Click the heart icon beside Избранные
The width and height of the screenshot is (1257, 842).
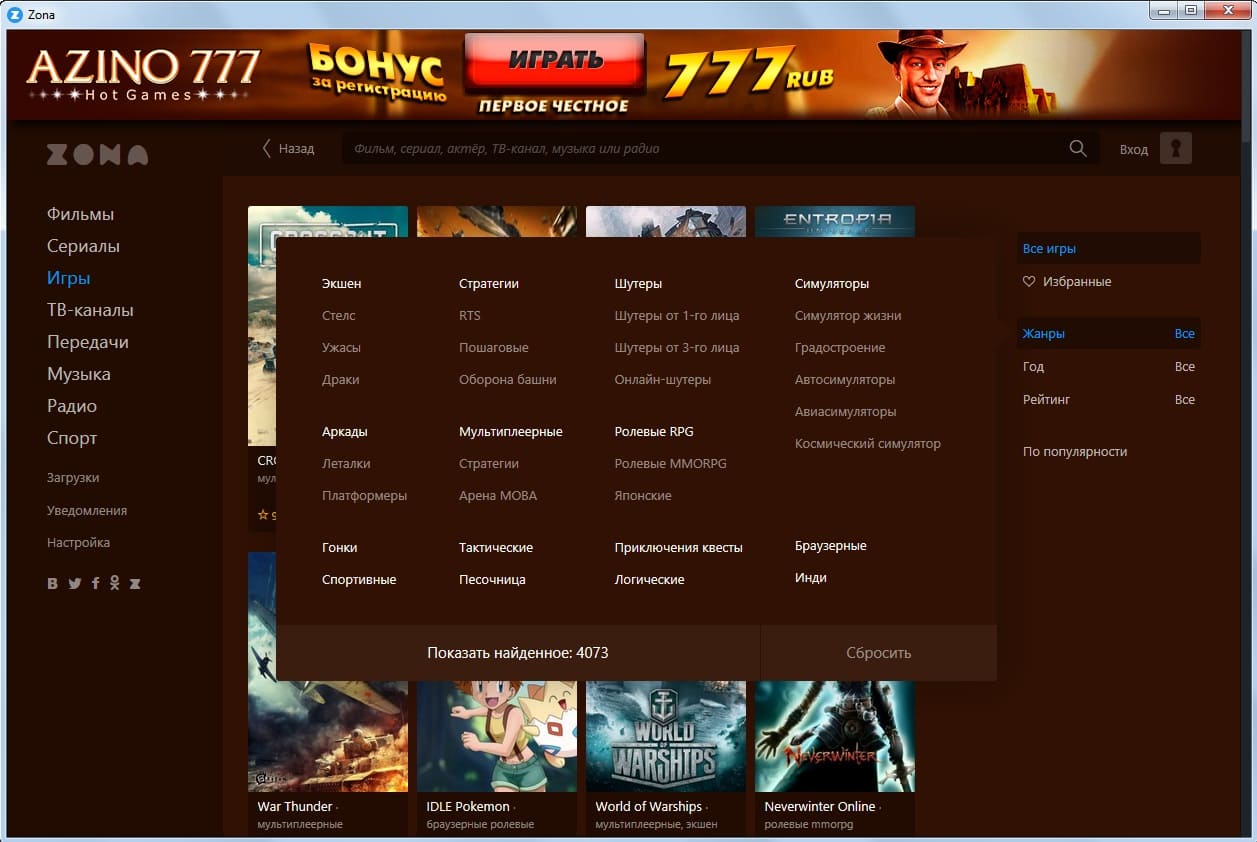(x=1029, y=282)
